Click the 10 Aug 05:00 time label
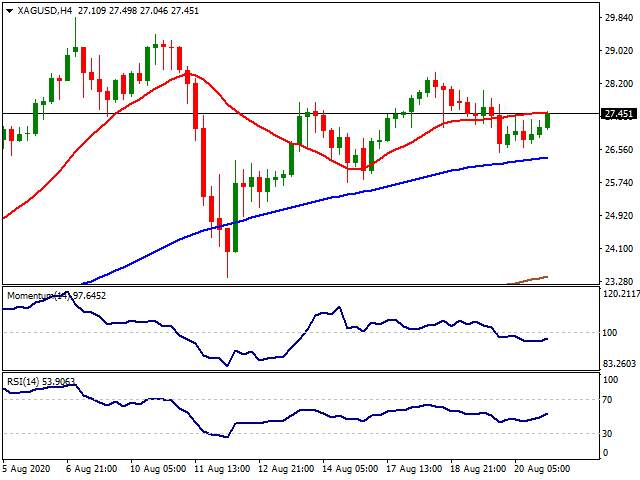This screenshot has height=480, width=640. [158, 469]
